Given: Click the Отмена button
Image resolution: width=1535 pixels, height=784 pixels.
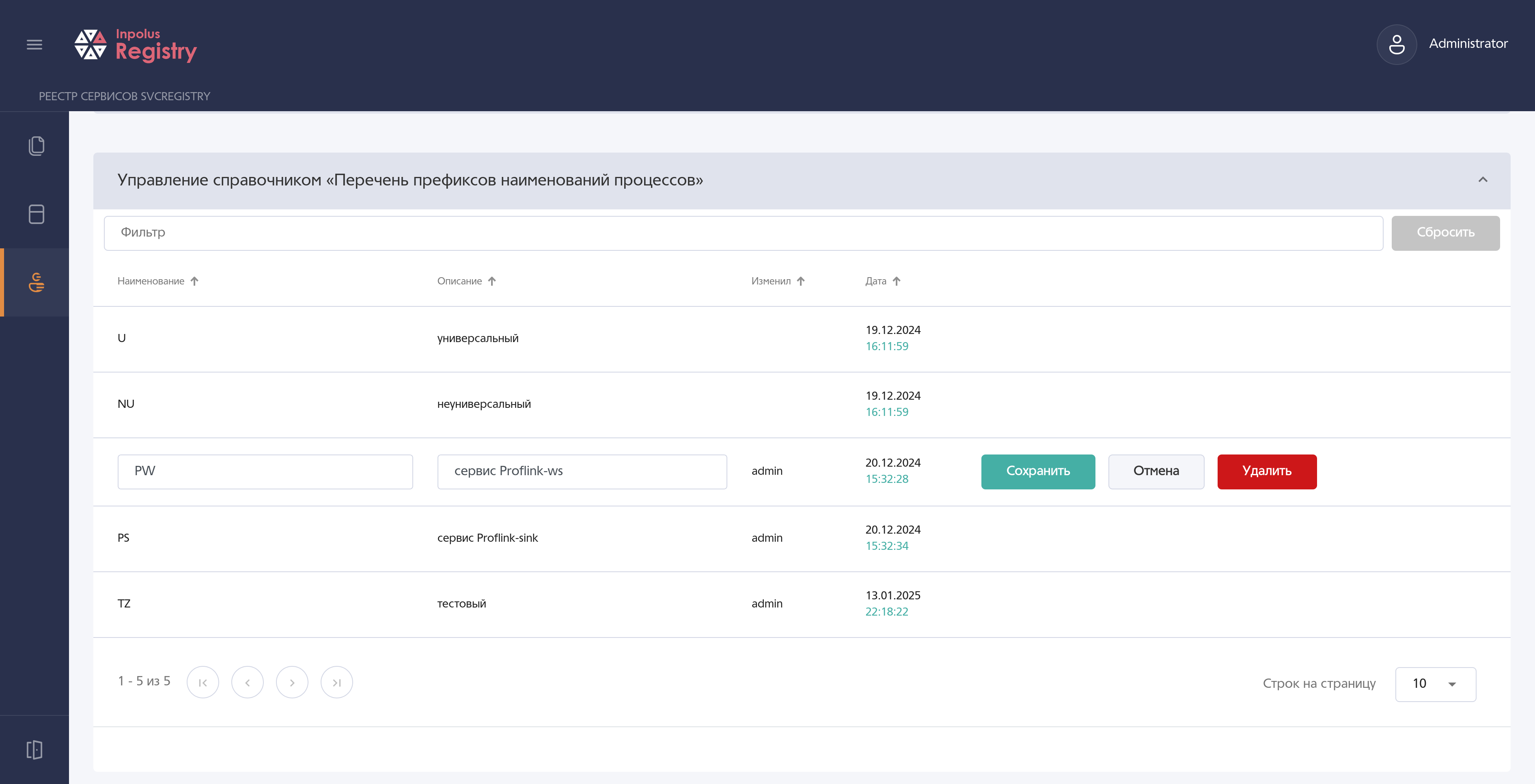Looking at the screenshot, I should [x=1156, y=472].
